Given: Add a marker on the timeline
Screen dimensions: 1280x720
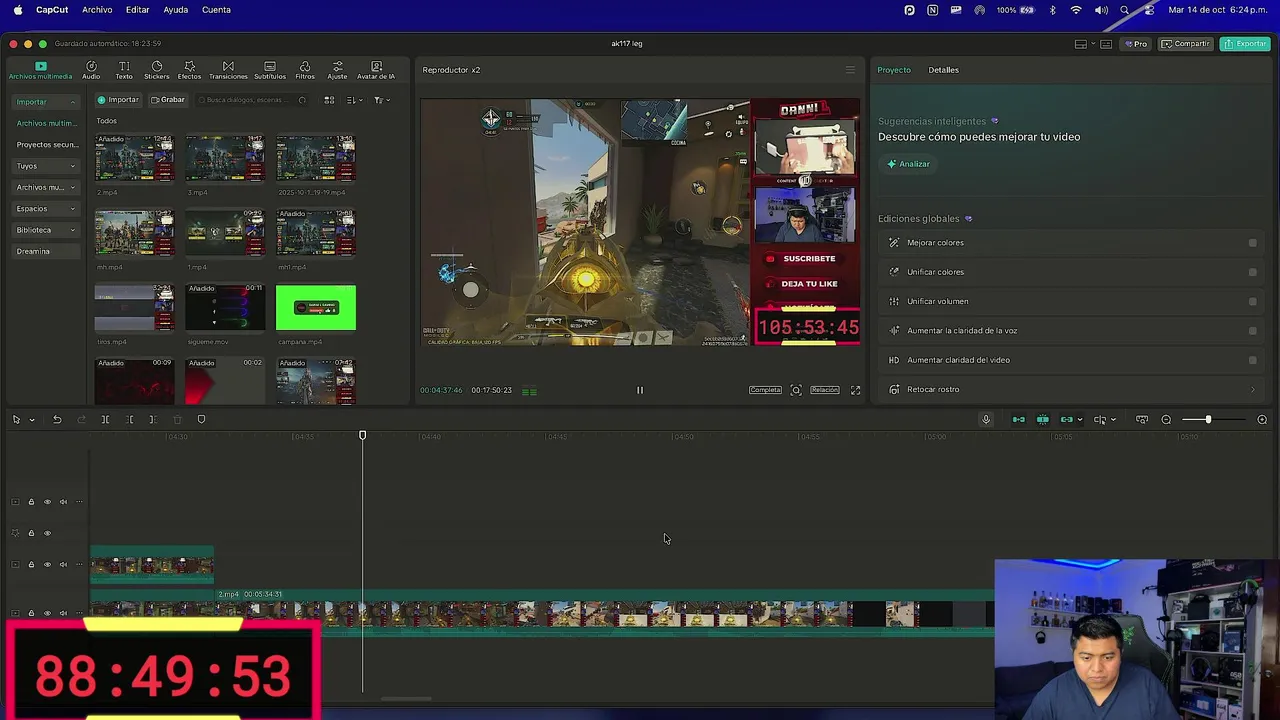Looking at the screenshot, I should click(x=201, y=419).
